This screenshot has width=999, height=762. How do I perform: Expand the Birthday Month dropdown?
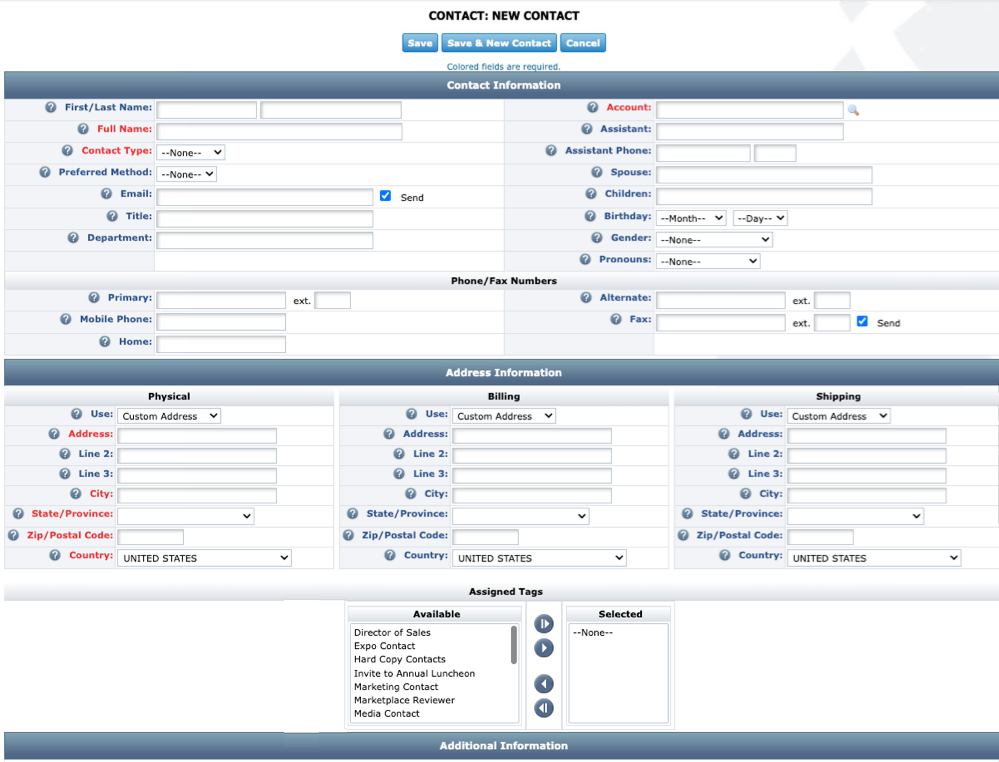coord(691,218)
